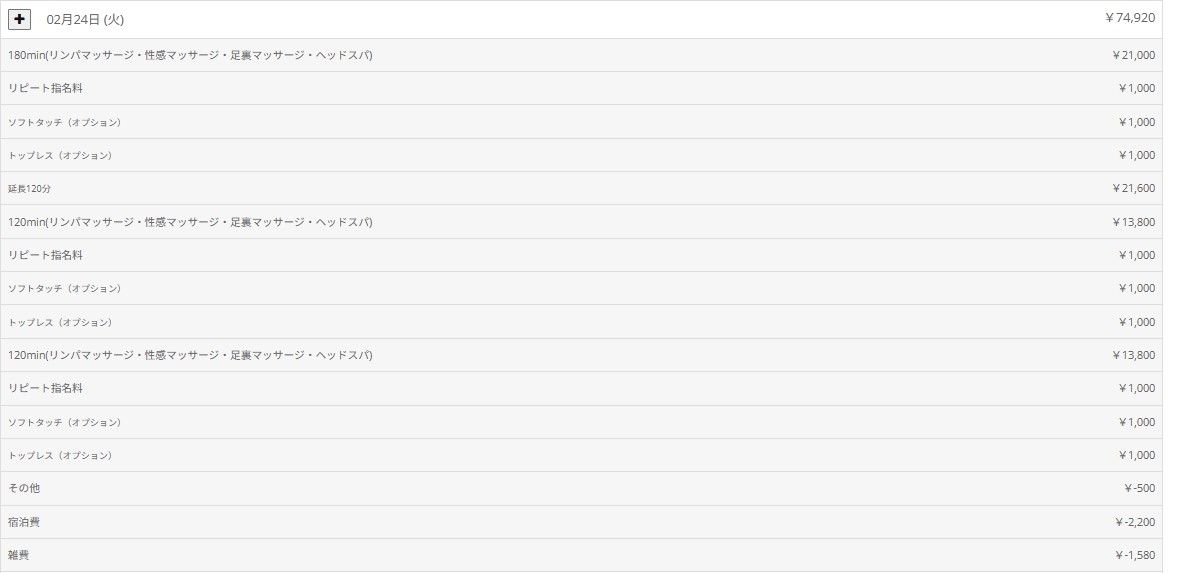Click the ¥-1,580 miscellaneous amount
The image size is (1190, 573).
pyautogui.click(x=1135, y=555)
